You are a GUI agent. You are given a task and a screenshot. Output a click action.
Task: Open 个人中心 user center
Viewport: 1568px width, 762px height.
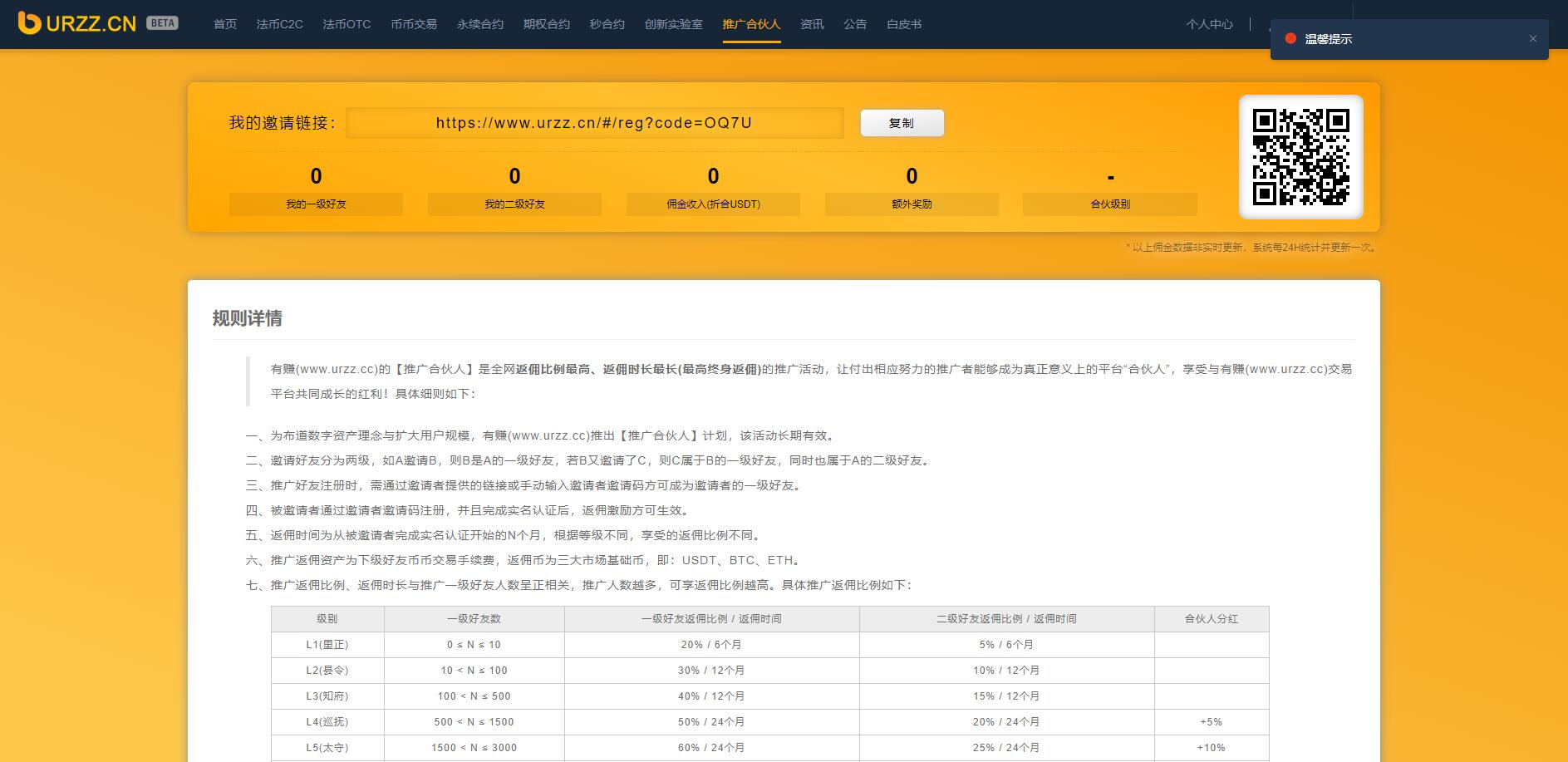pyautogui.click(x=1209, y=24)
